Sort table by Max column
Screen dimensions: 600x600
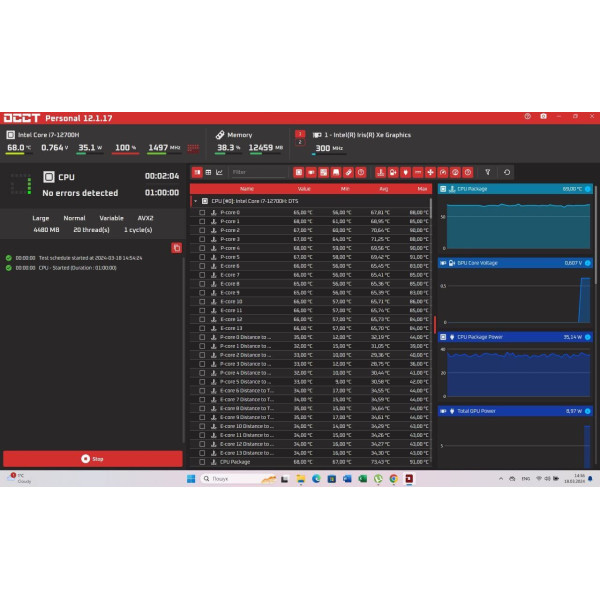[x=422, y=189]
